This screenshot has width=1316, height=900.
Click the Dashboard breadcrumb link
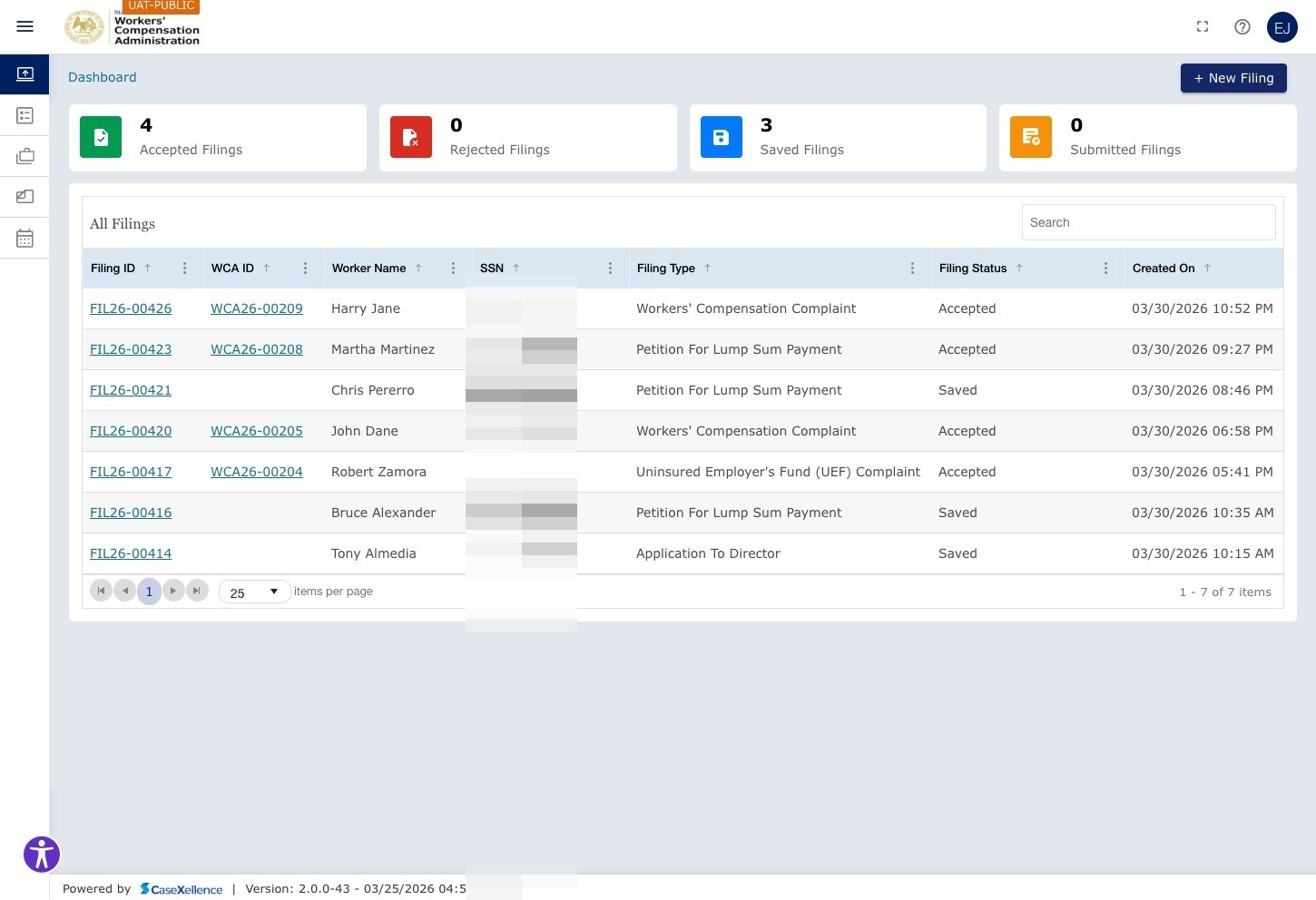pos(103,77)
